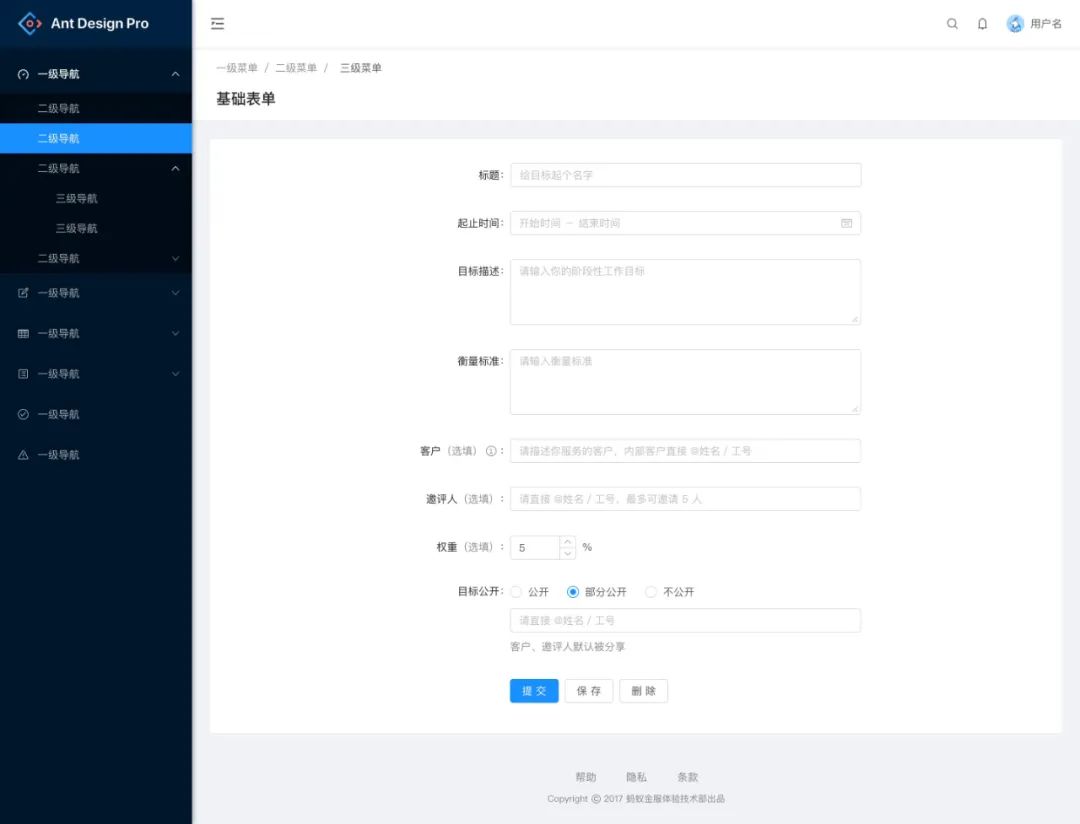The height and width of the screenshot is (824, 1080).
Task: Click the warning triangle icon in the sidebar
Action: (23, 455)
